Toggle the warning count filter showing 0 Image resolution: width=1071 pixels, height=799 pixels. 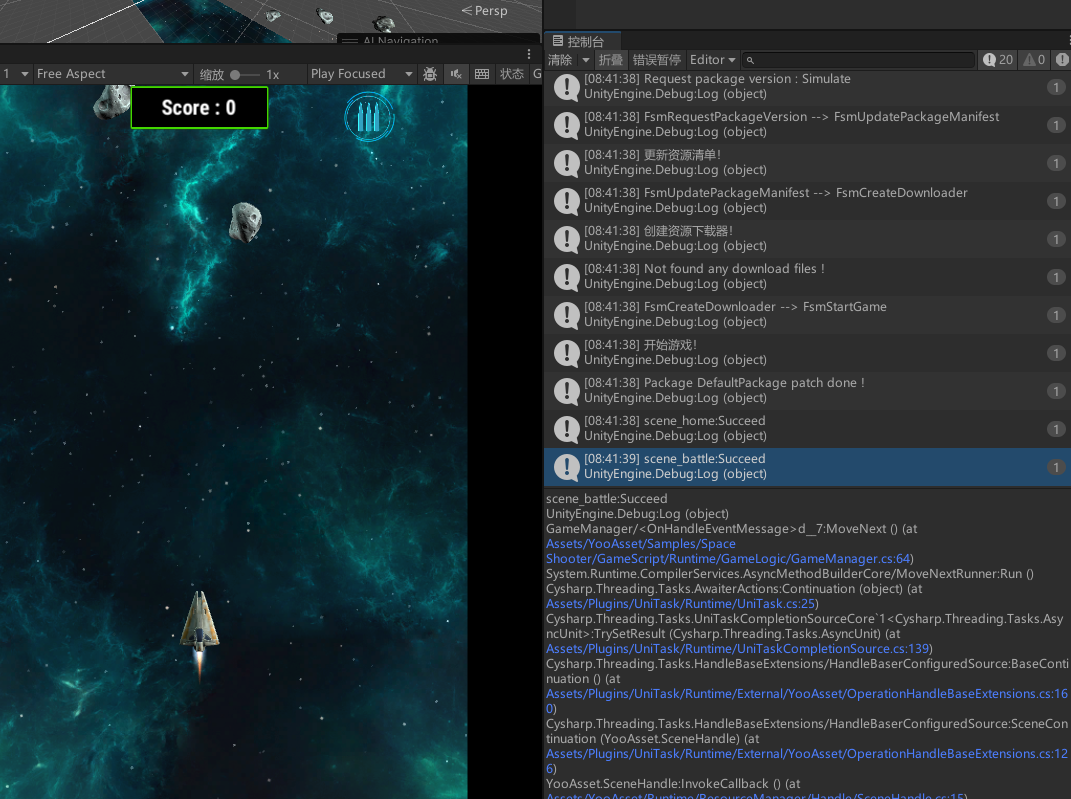(1034, 60)
